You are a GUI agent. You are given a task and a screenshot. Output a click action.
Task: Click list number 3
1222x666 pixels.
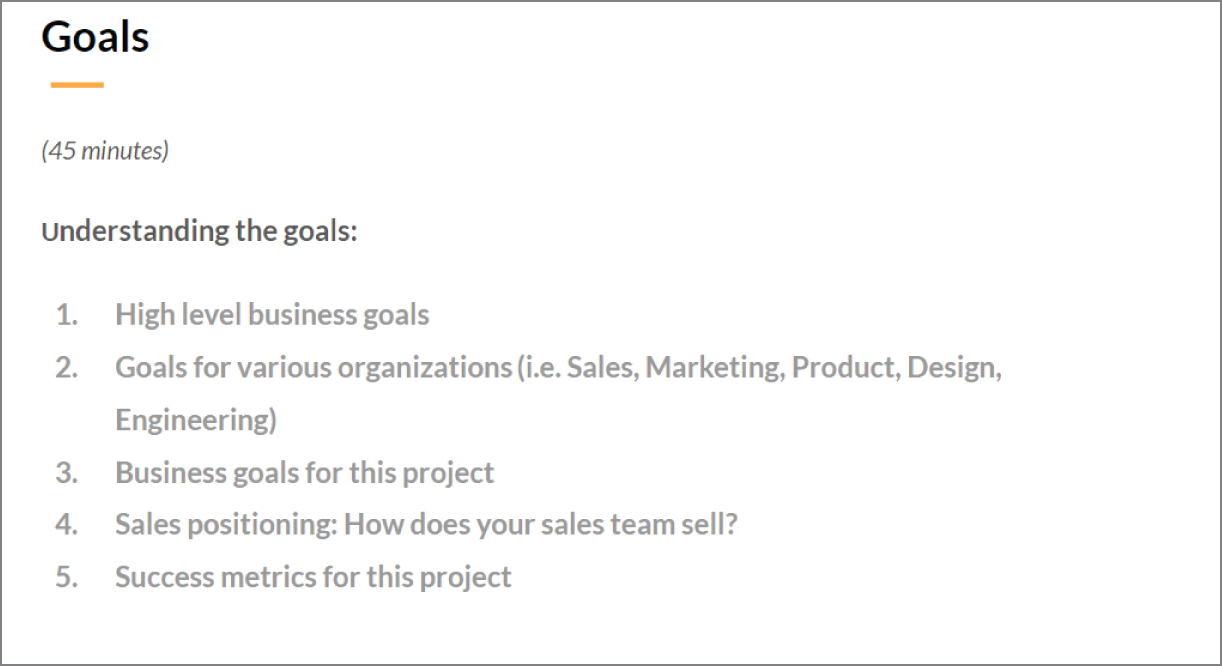pyautogui.click(x=66, y=472)
